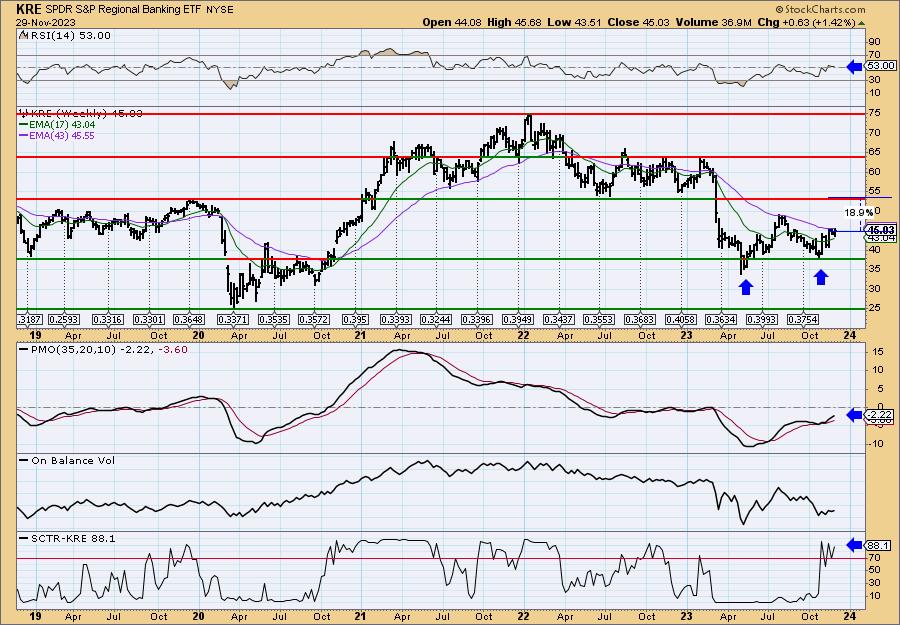Click the 0.3393 dividend value box

tap(396, 319)
